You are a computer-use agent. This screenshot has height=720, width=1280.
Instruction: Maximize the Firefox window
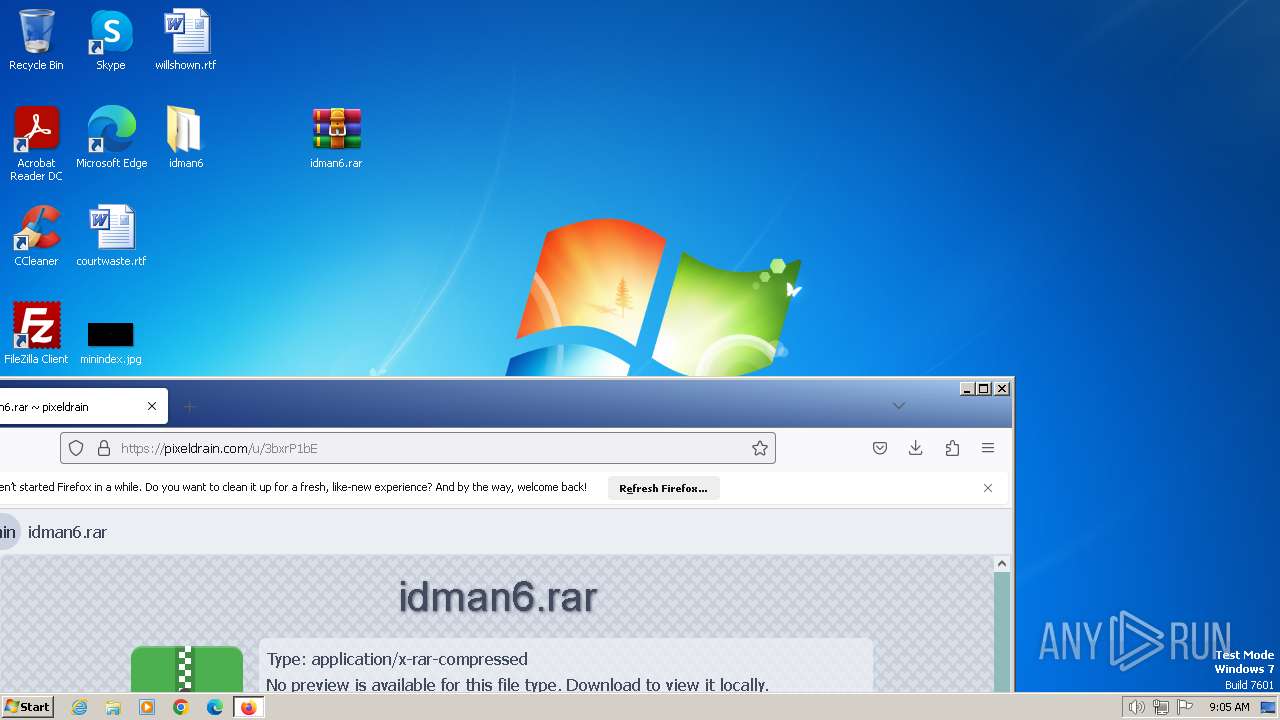(984, 388)
